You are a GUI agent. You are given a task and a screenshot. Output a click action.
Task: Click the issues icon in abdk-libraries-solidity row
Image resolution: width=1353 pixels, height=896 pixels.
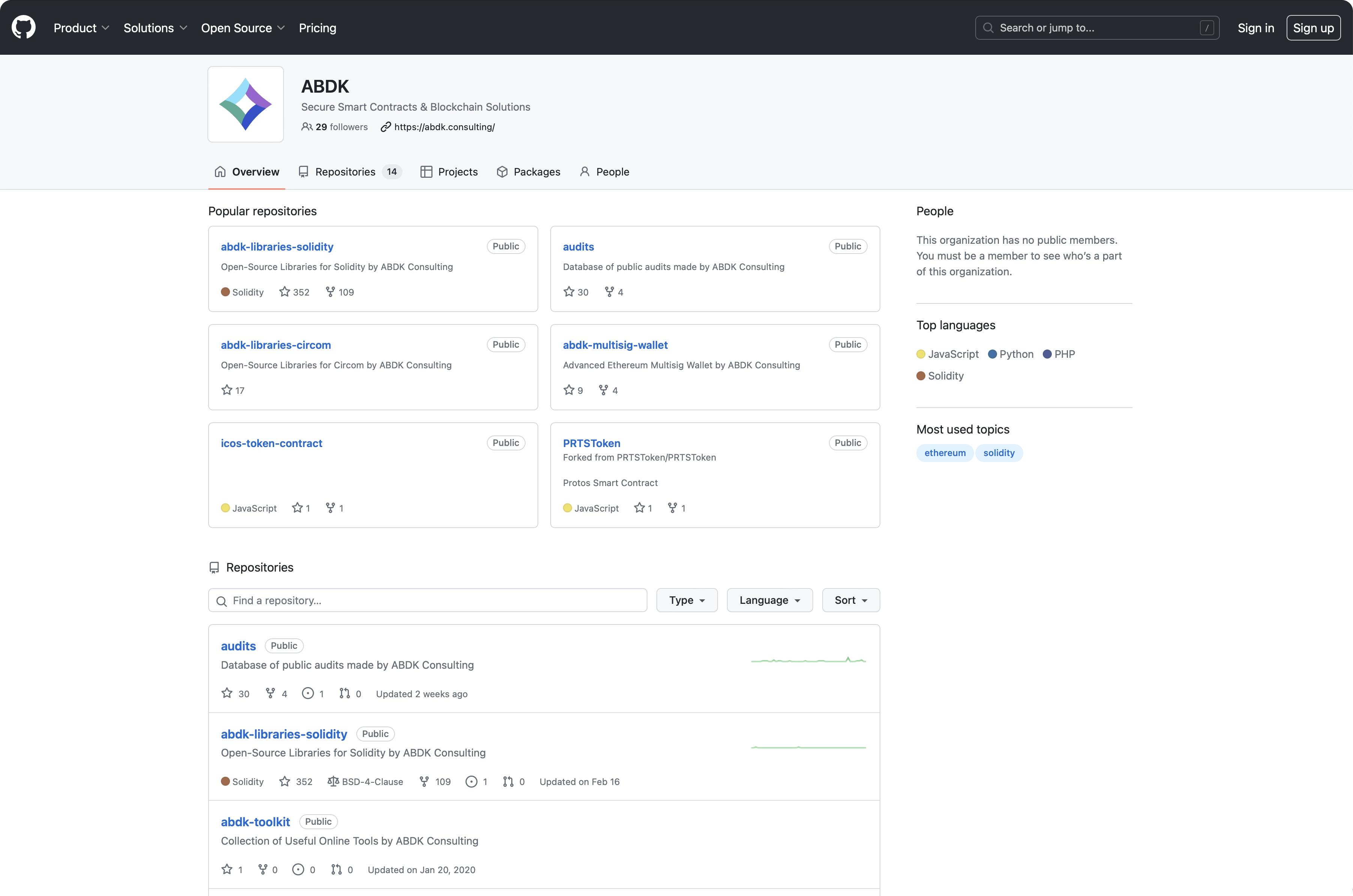tap(472, 781)
